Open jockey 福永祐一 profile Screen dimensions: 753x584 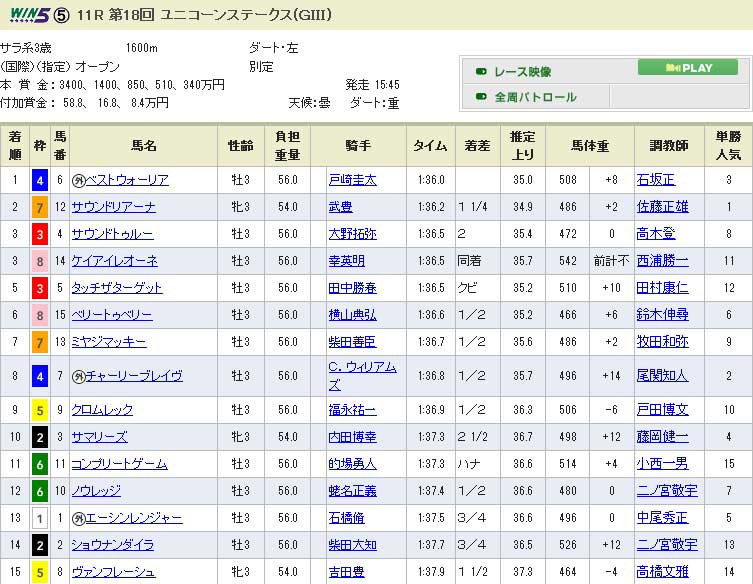(352, 410)
